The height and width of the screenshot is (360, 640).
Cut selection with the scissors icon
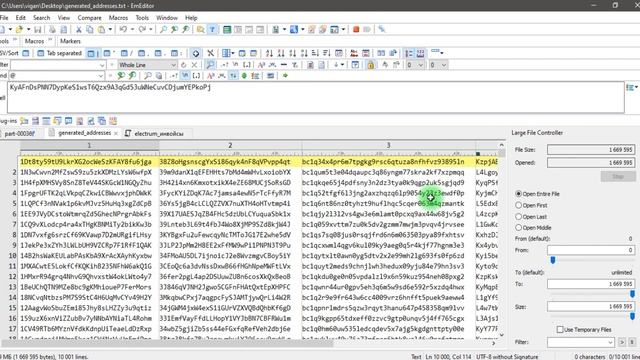pyautogui.click(x=78, y=29)
